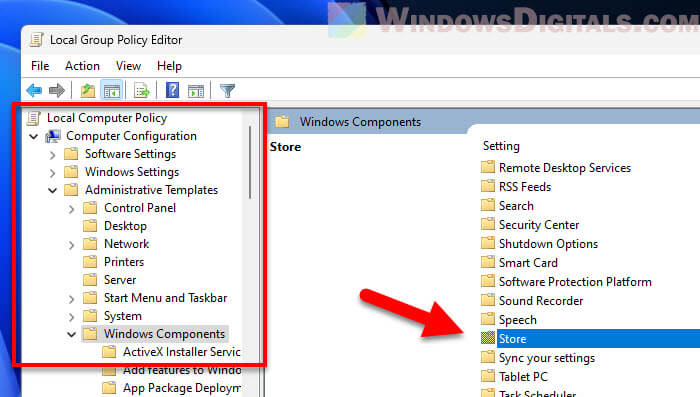Click the Security Center folder icon
700x397 pixels.
[488, 224]
